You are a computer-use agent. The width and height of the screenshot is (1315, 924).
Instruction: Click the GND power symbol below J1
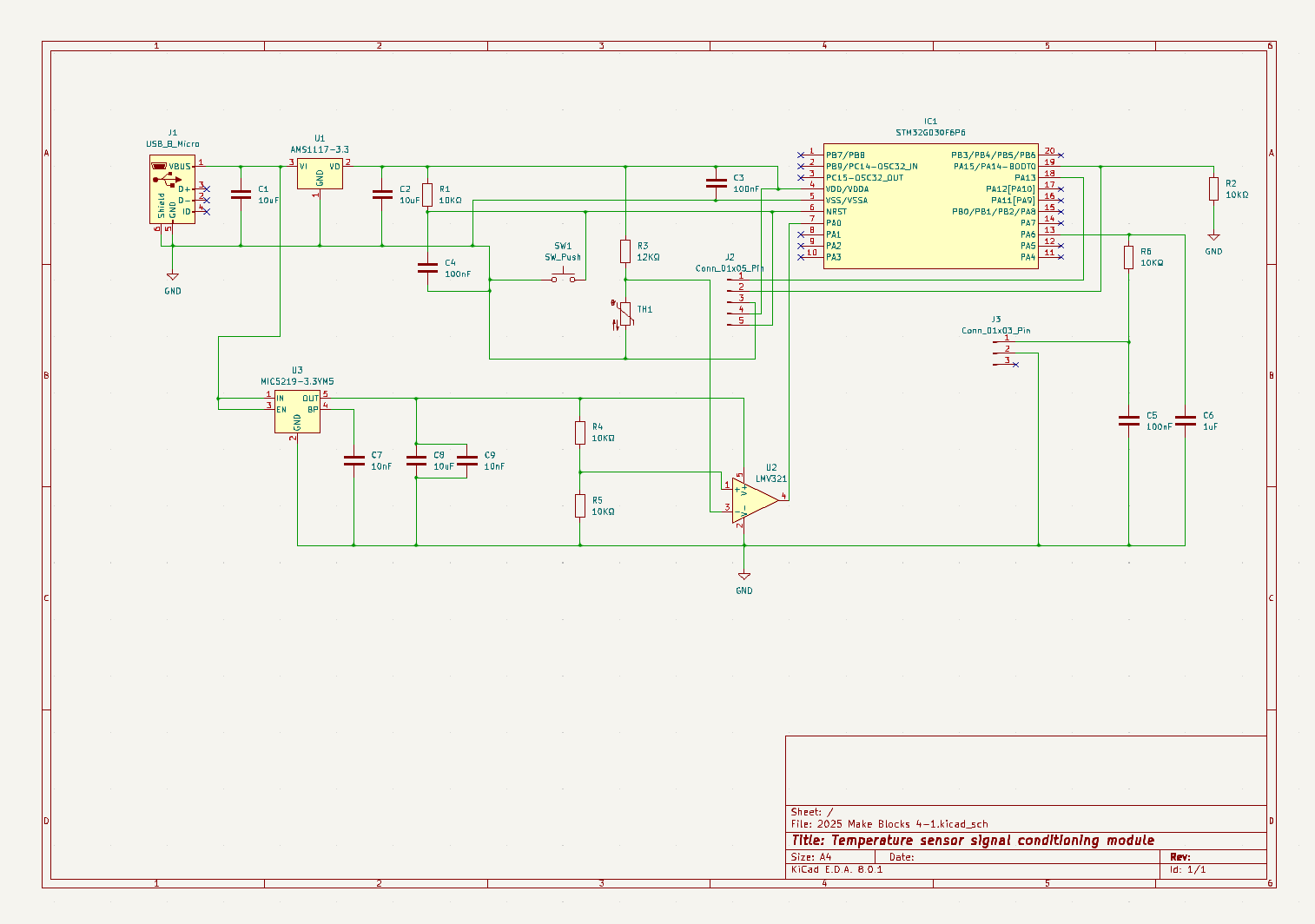[173, 278]
